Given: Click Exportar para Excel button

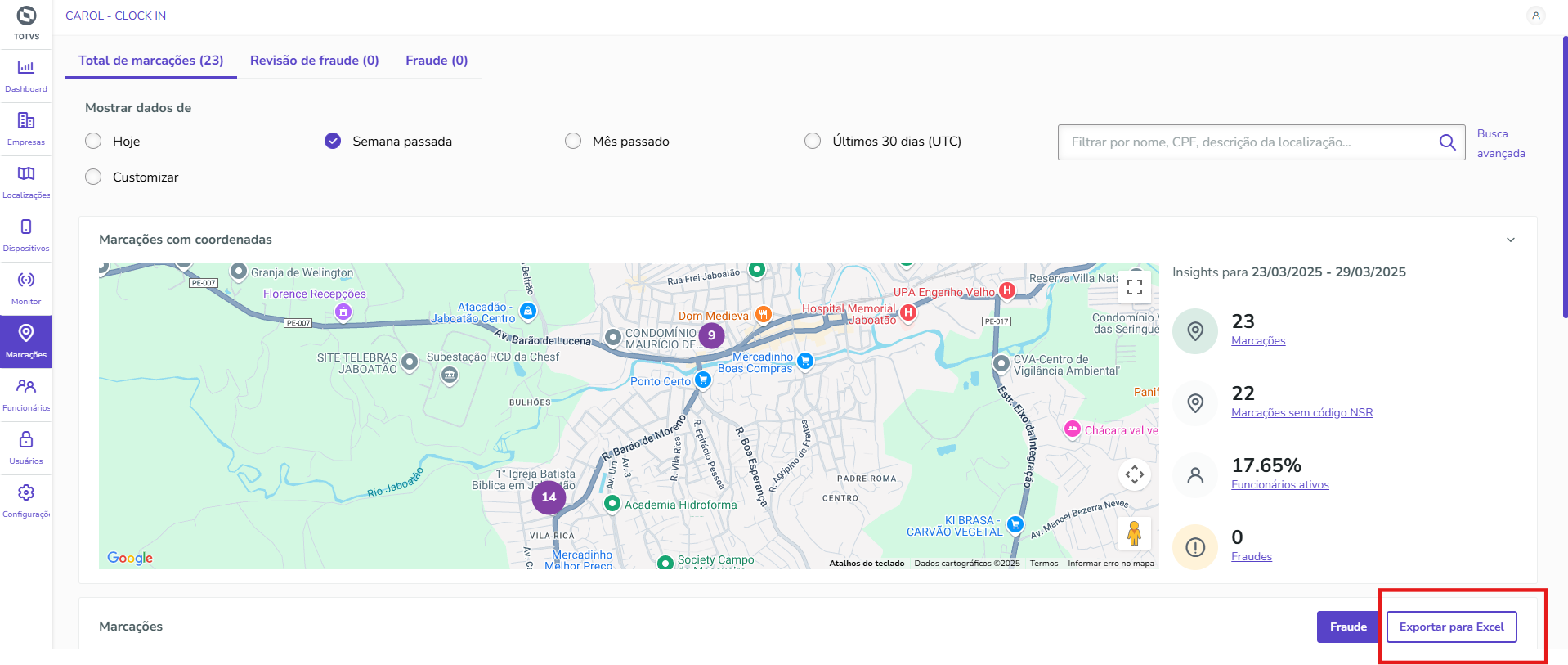Looking at the screenshot, I should point(1451,627).
